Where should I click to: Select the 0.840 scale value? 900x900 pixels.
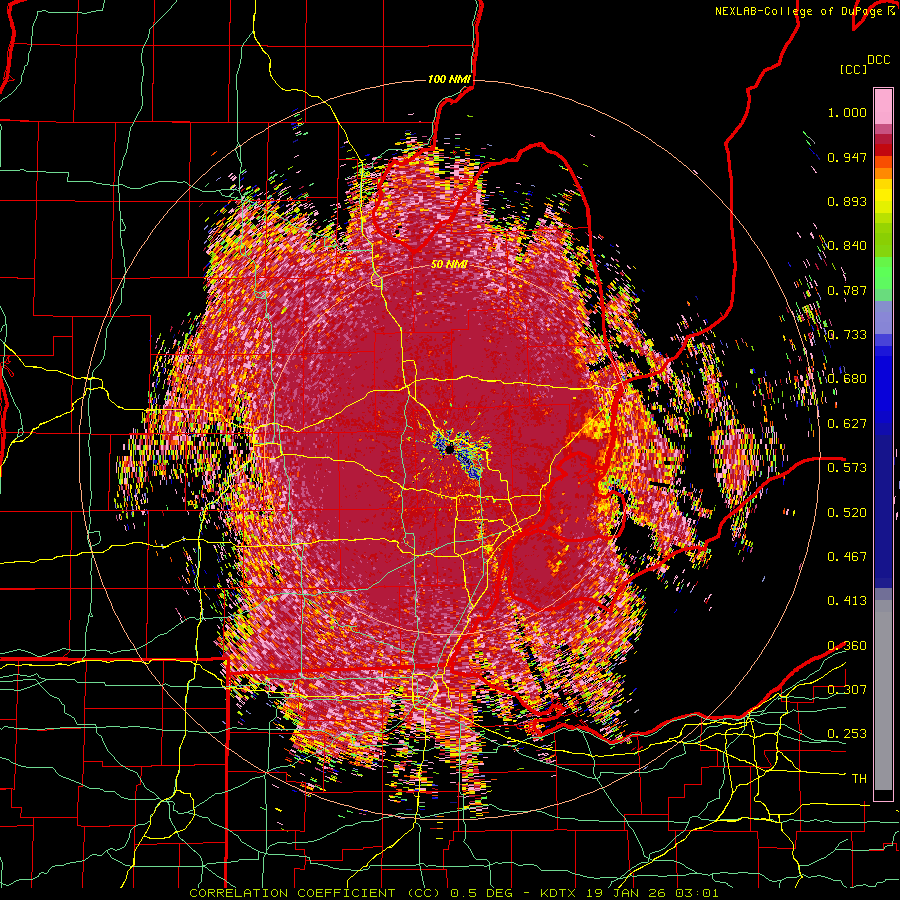click(847, 246)
